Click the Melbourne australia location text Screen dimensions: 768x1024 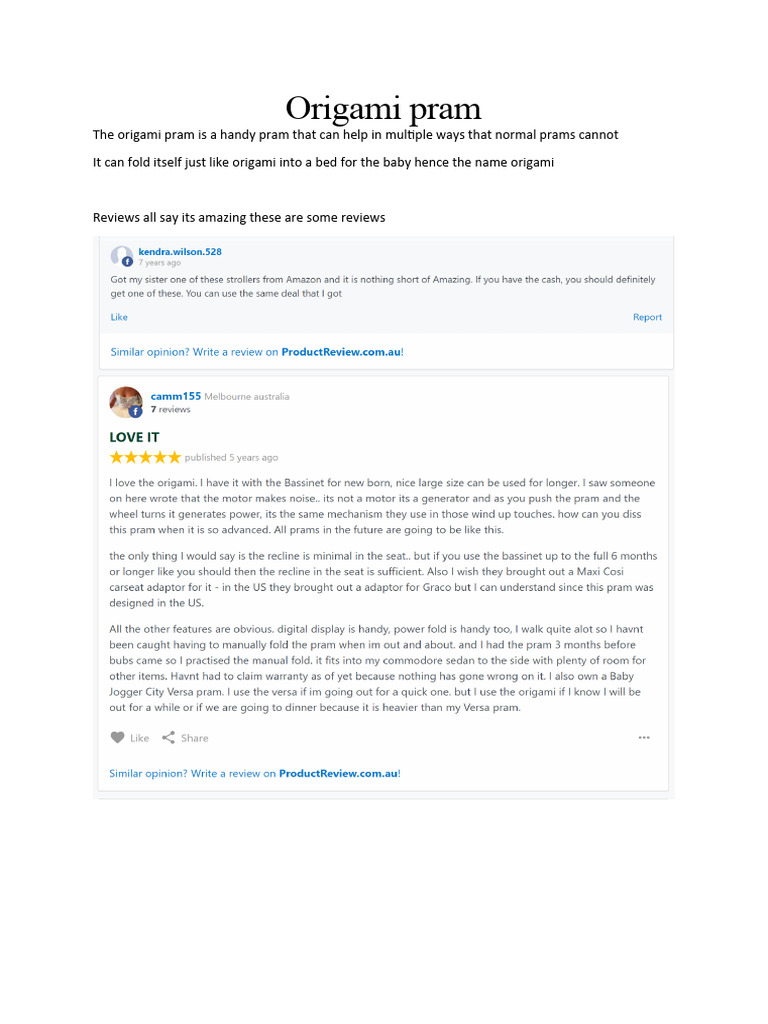(246, 396)
